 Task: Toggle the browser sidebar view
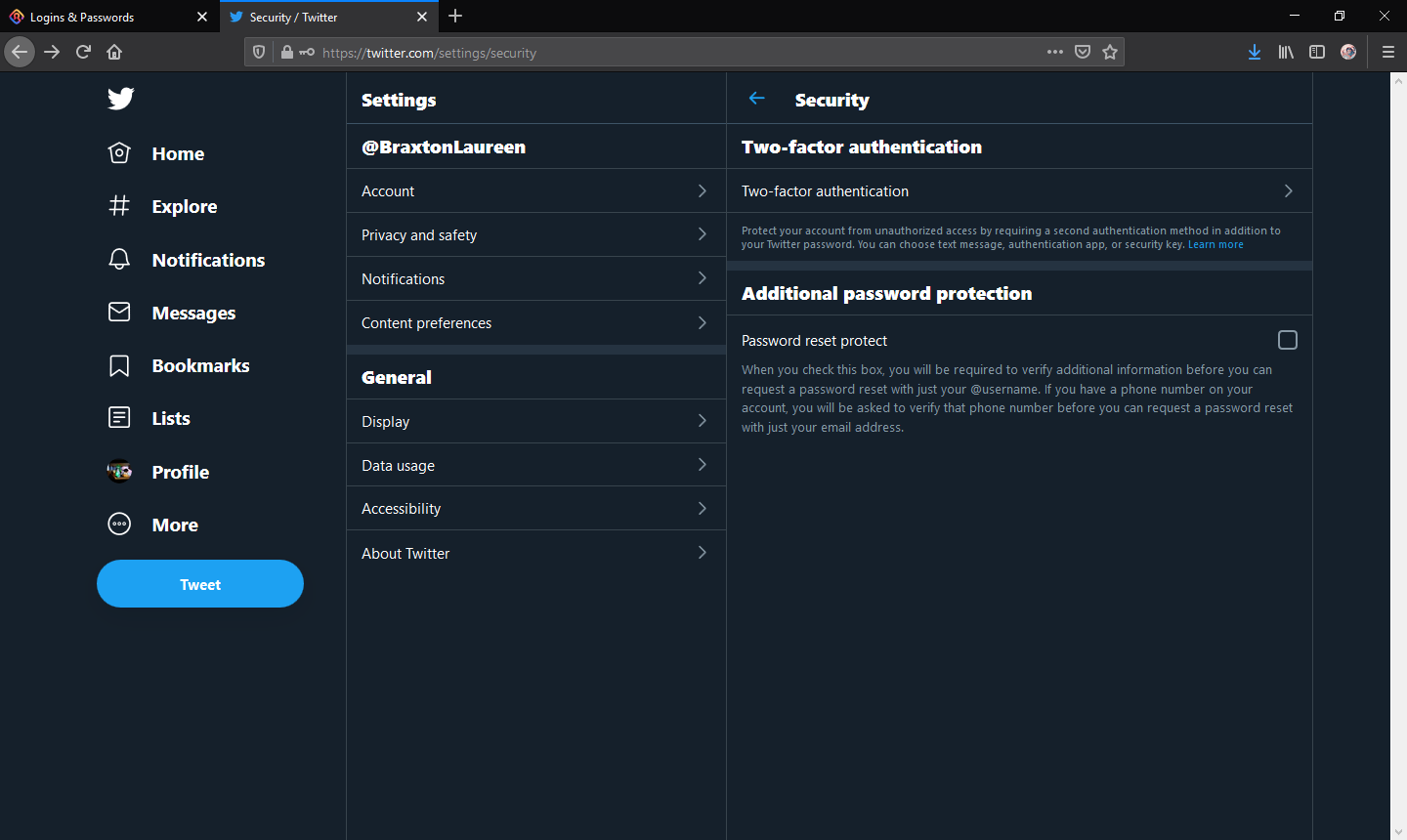pos(1317,52)
